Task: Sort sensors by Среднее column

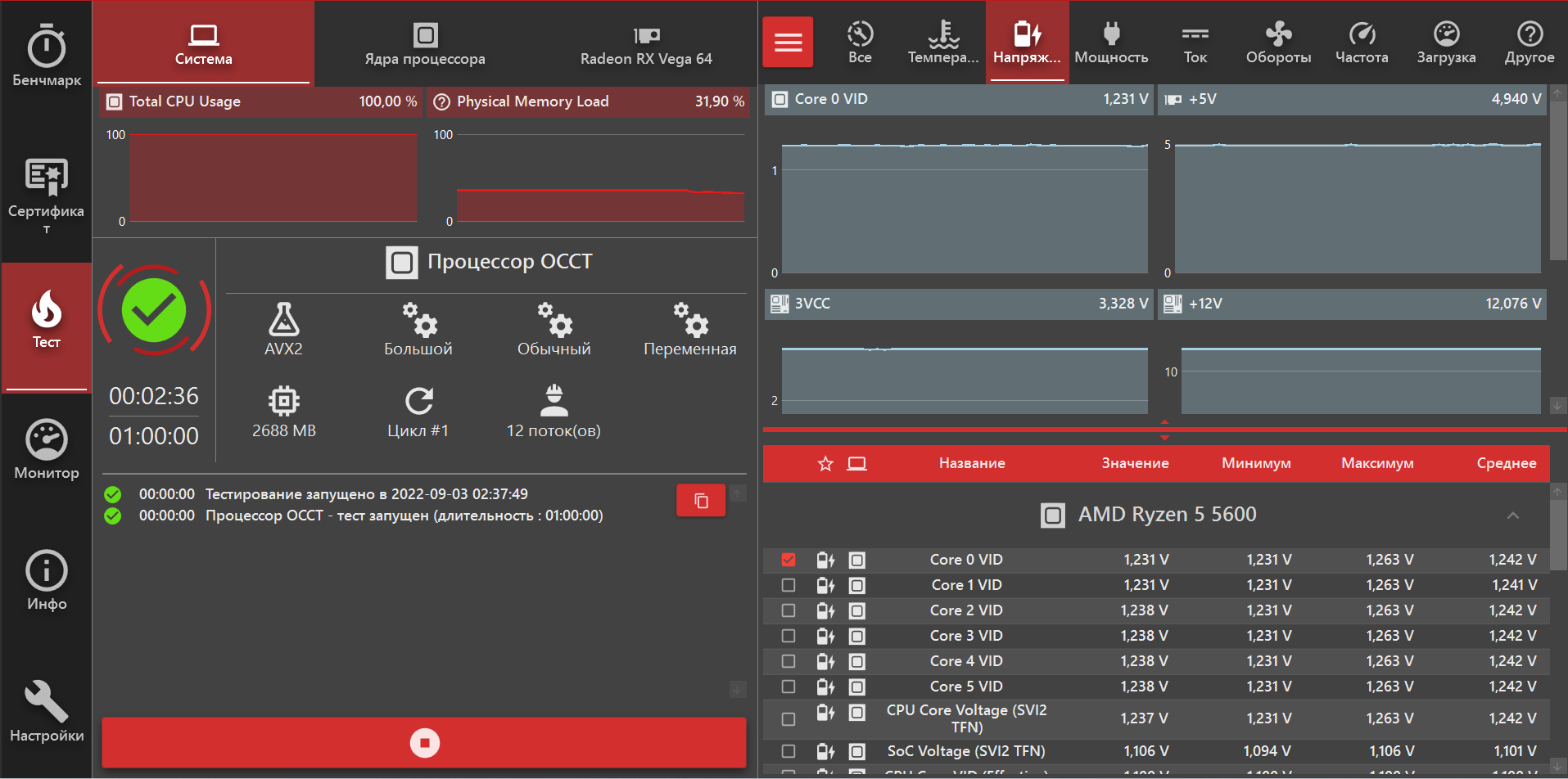Action: (x=1507, y=463)
